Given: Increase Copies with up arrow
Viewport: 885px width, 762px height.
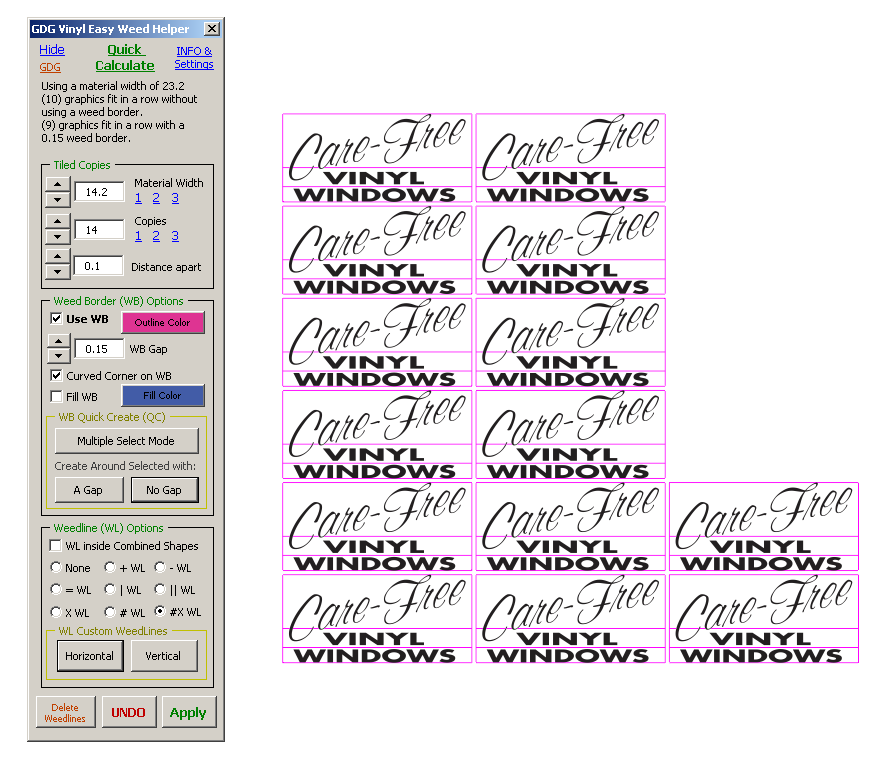Looking at the screenshot, I should (58, 221).
